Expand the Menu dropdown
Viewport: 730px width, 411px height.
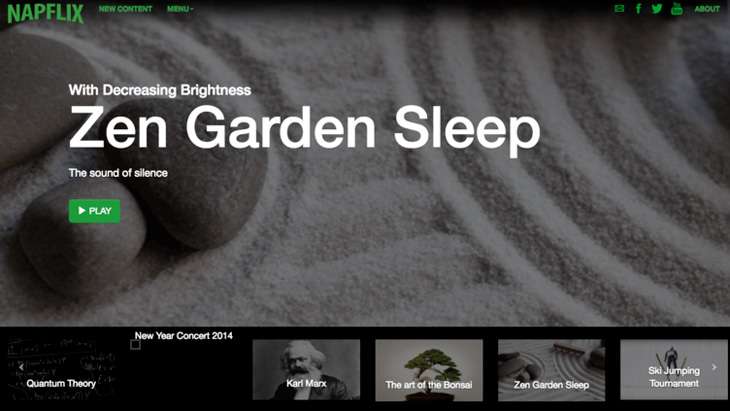pos(180,9)
